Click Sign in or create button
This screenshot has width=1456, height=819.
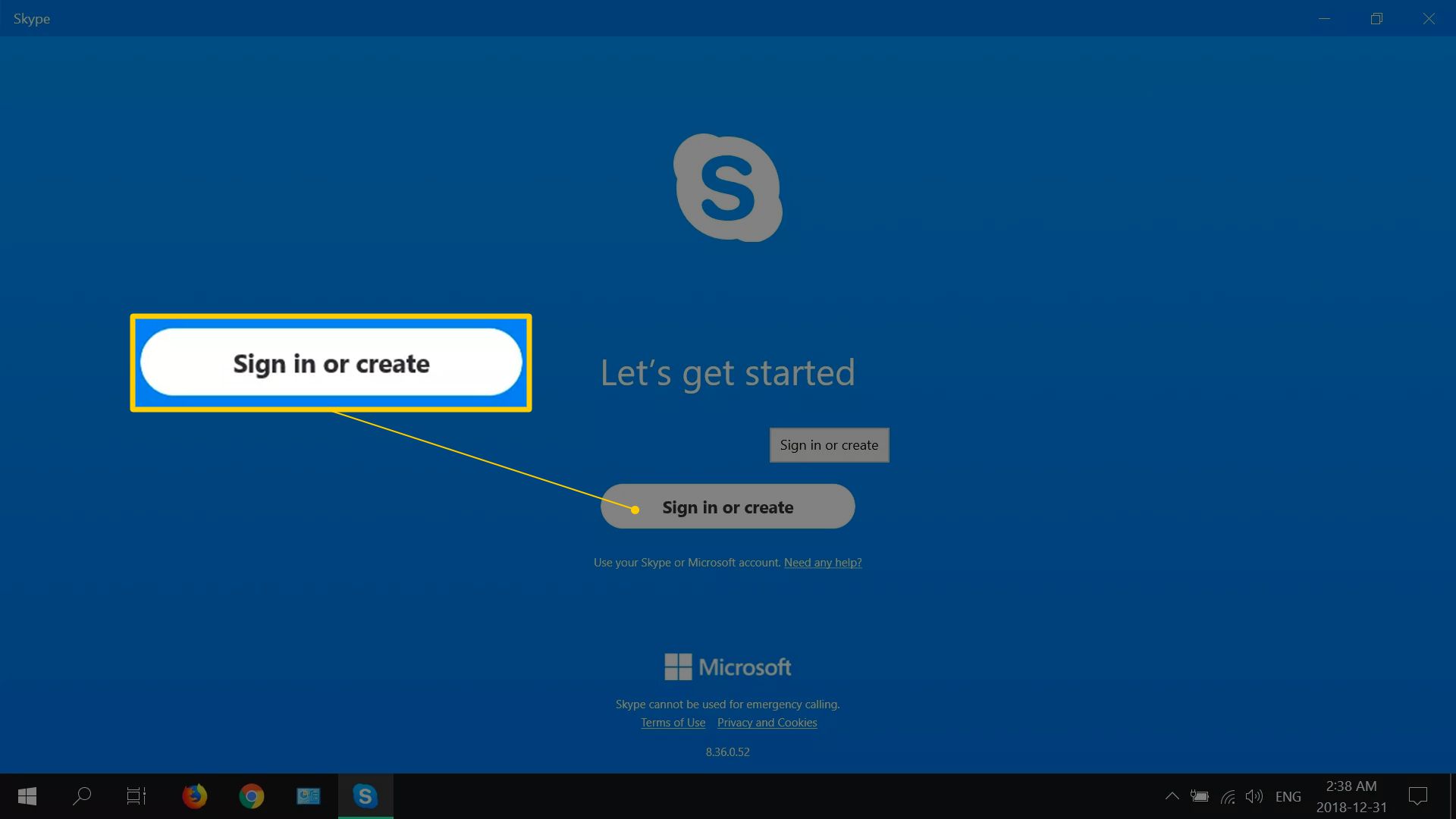(x=728, y=506)
